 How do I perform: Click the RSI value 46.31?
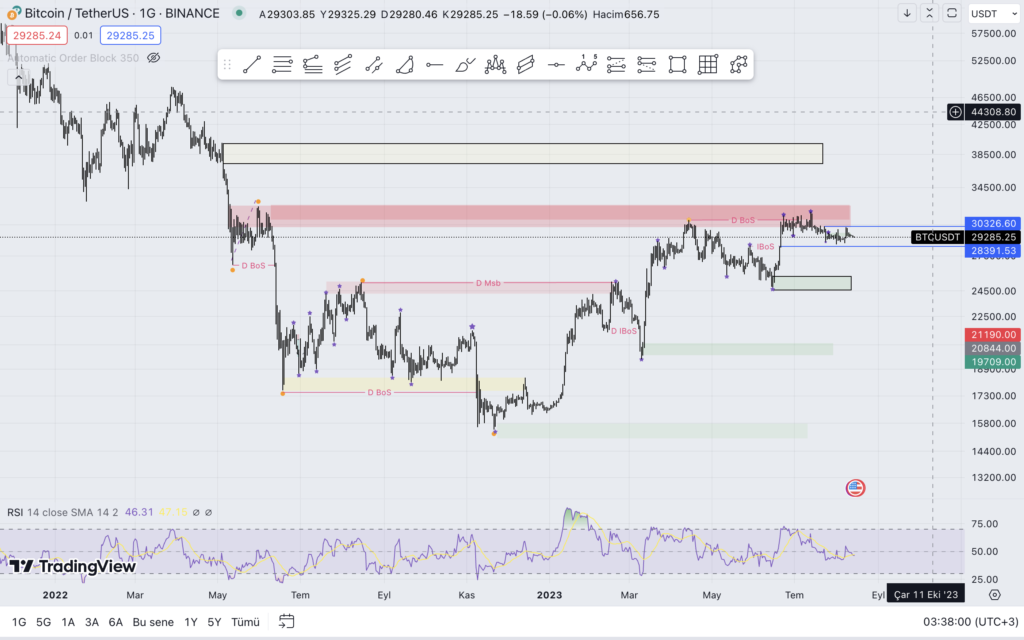coord(138,512)
